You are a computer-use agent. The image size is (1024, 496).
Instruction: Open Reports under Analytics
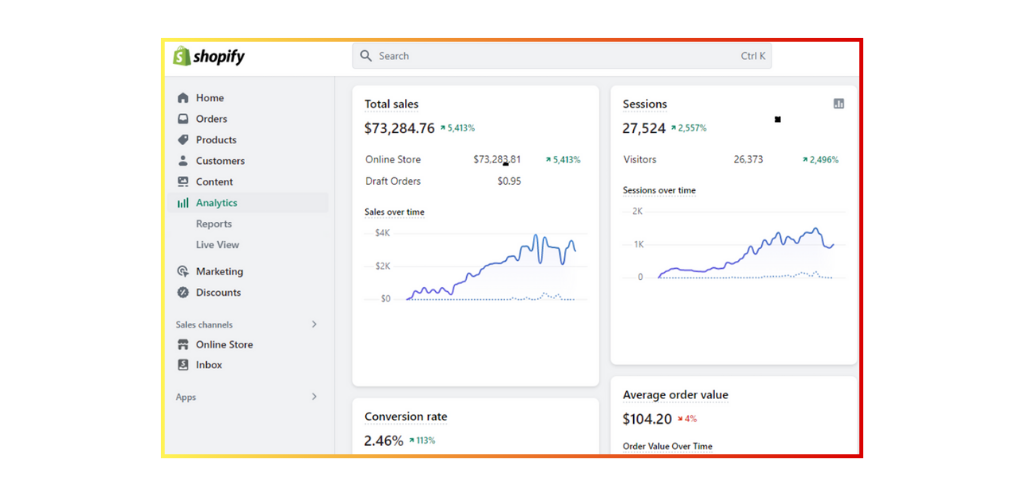[214, 224]
